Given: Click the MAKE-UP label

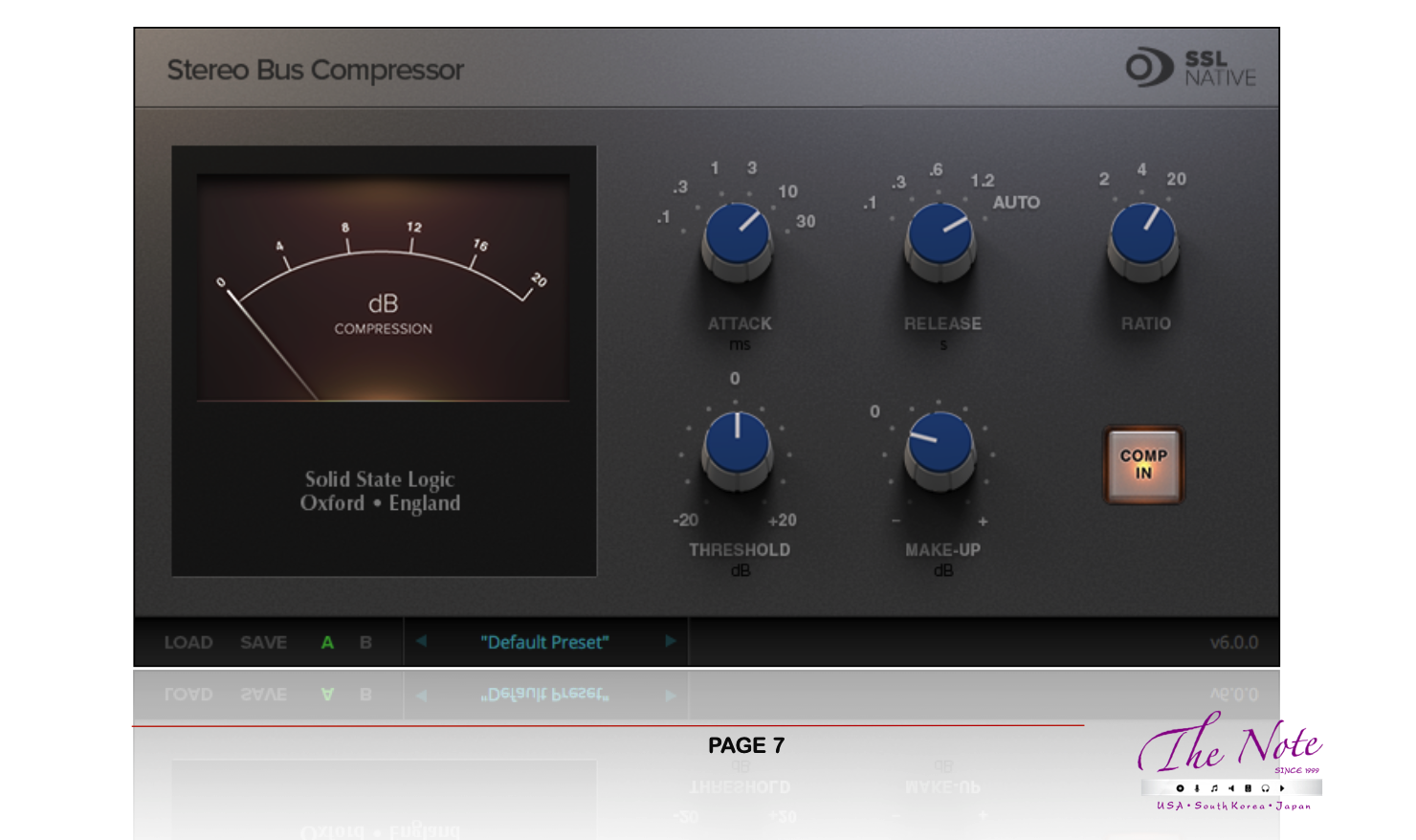Looking at the screenshot, I should click(942, 550).
